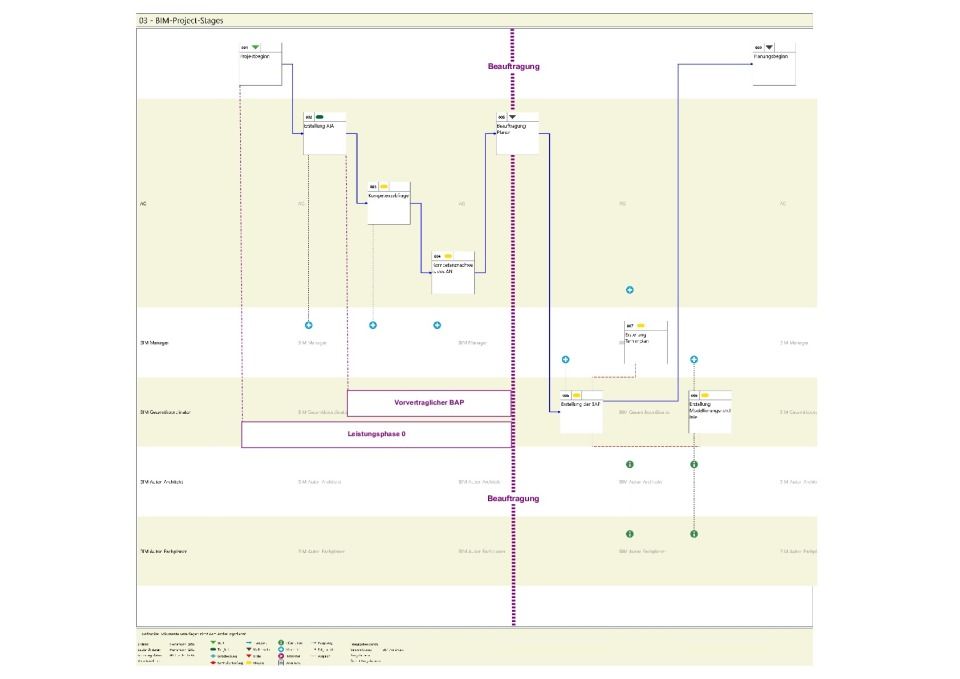Click plus icon above box 008

694,359
